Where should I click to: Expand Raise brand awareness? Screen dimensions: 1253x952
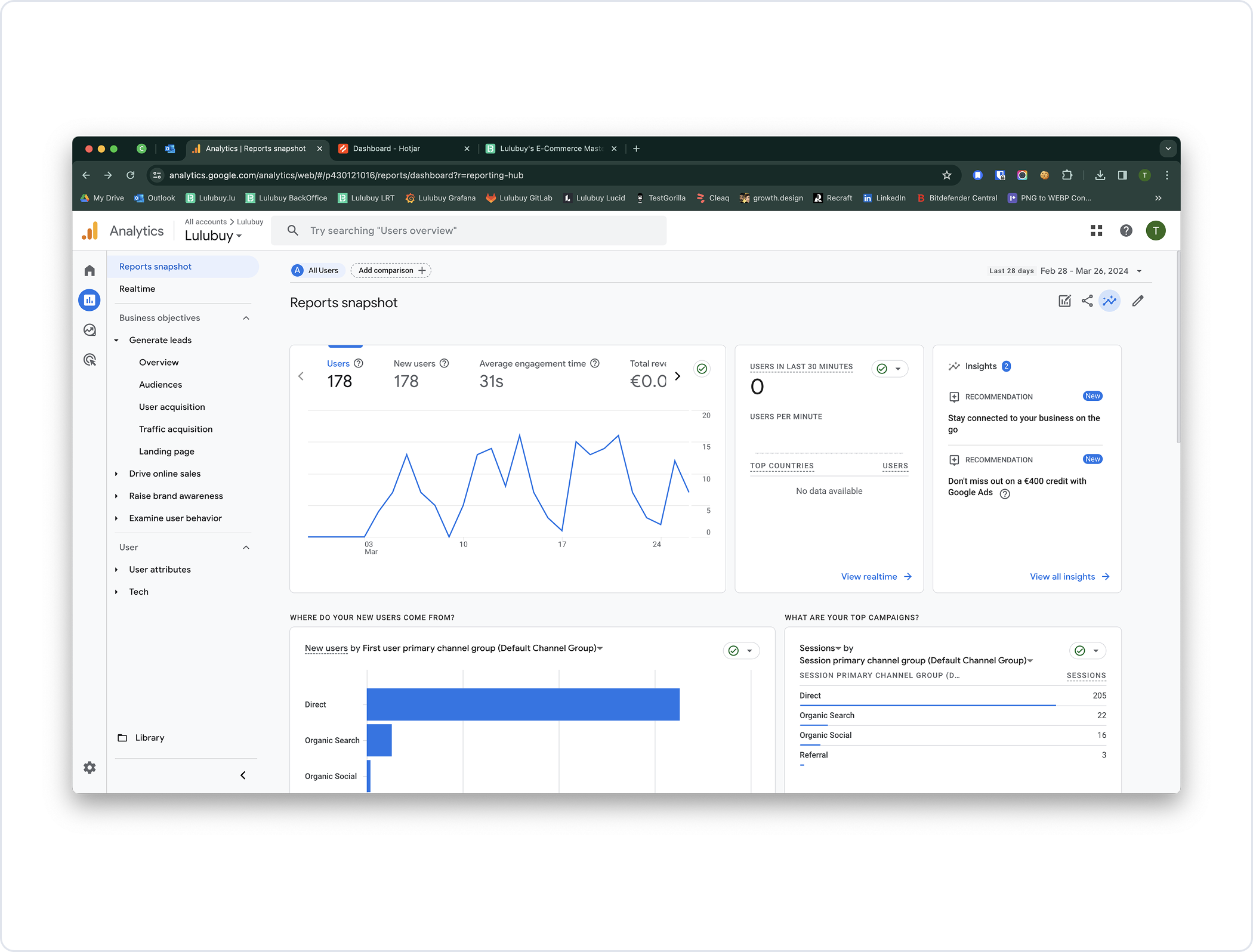pyautogui.click(x=116, y=496)
